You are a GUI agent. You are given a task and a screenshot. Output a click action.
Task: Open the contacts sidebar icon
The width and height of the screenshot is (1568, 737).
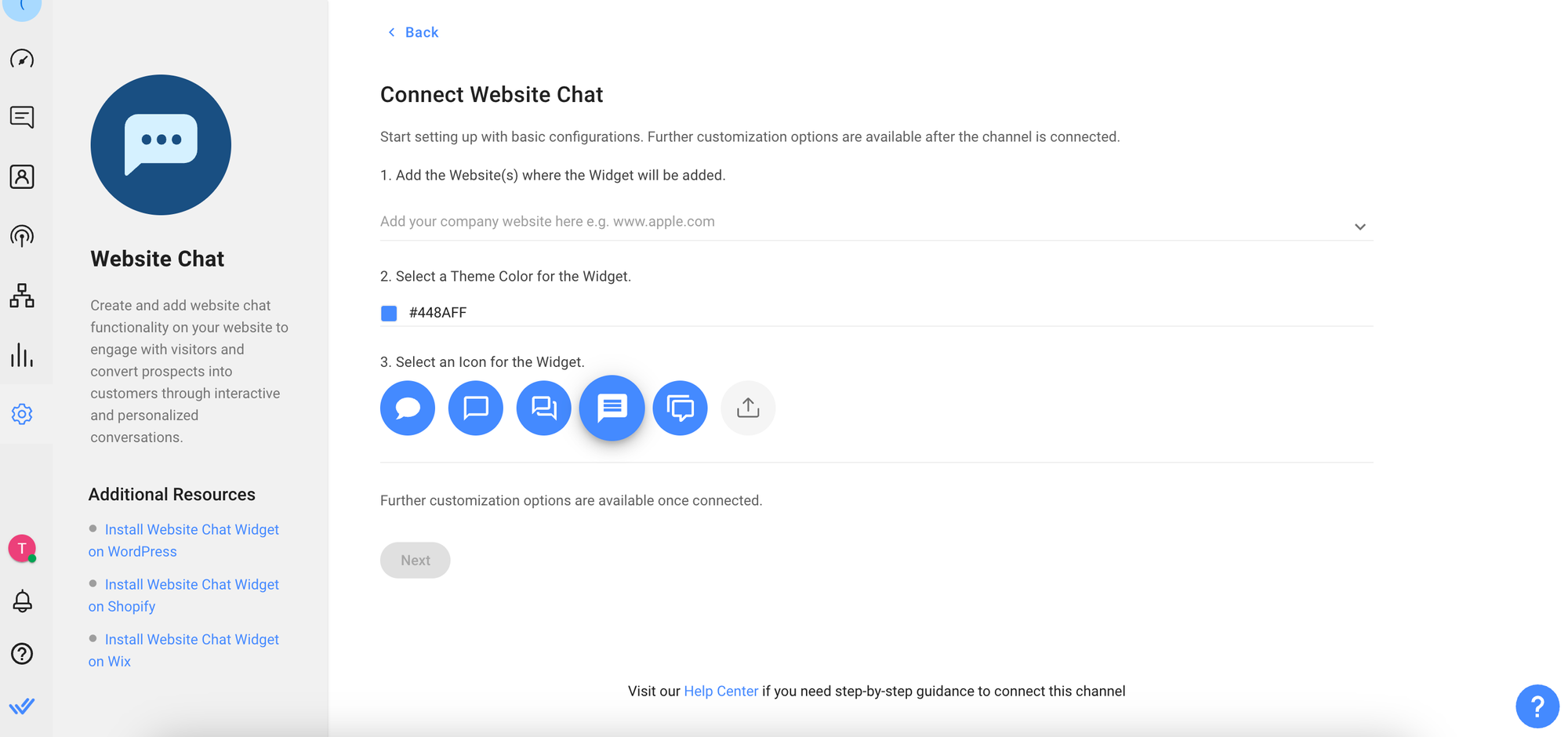(22, 177)
